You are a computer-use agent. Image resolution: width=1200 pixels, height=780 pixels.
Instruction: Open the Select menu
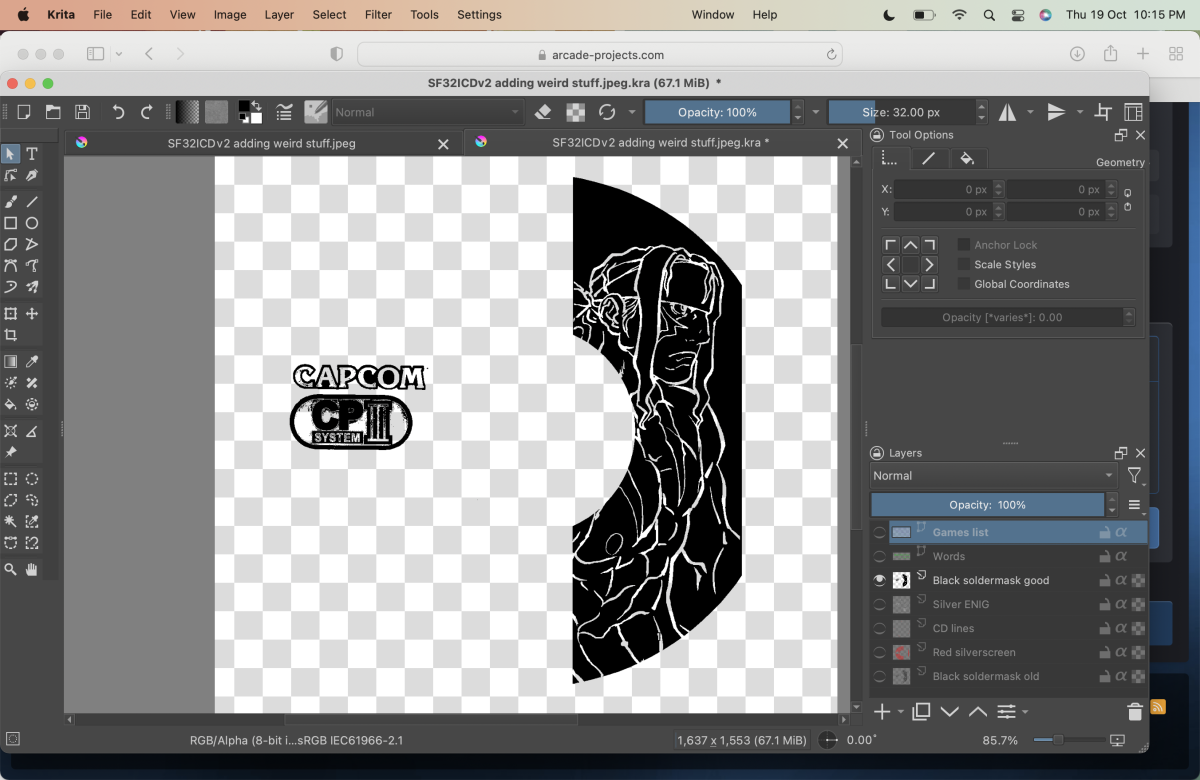coord(329,15)
